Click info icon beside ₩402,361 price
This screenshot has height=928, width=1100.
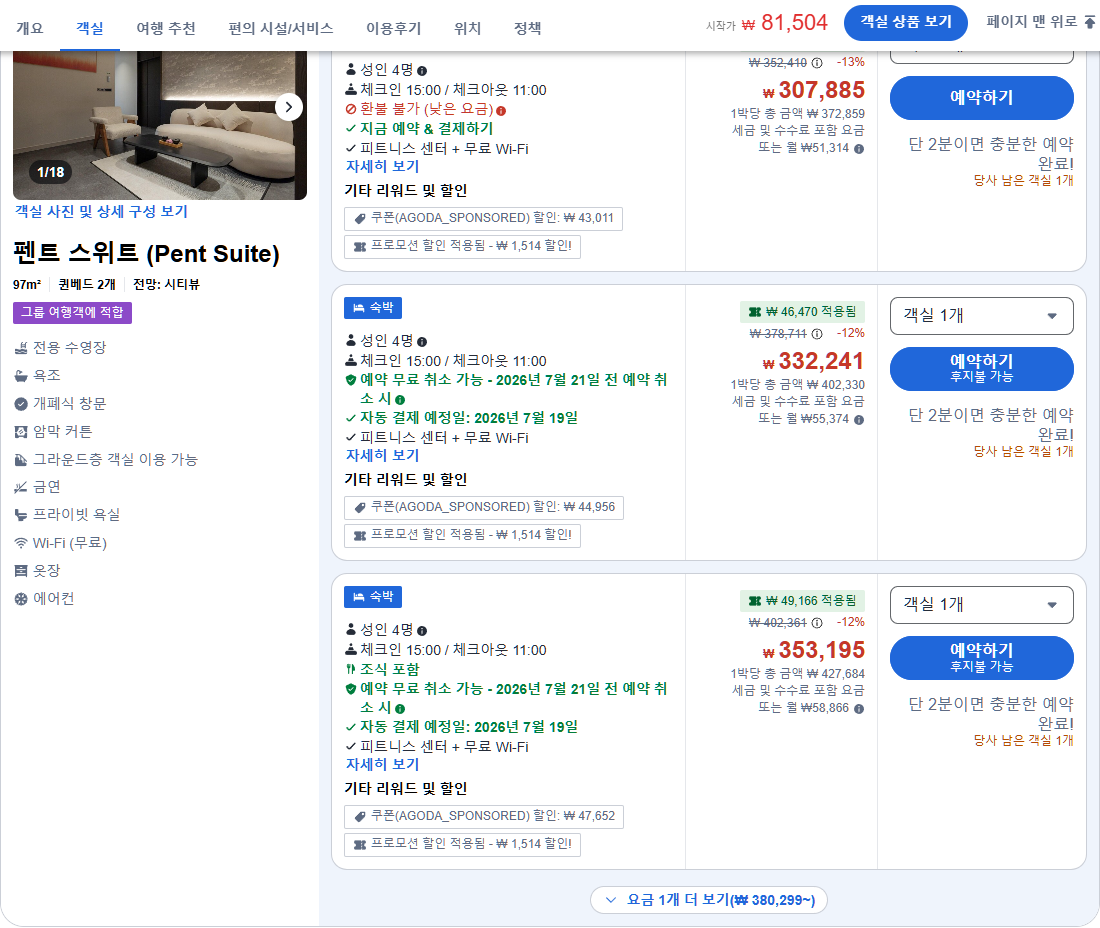[817, 623]
